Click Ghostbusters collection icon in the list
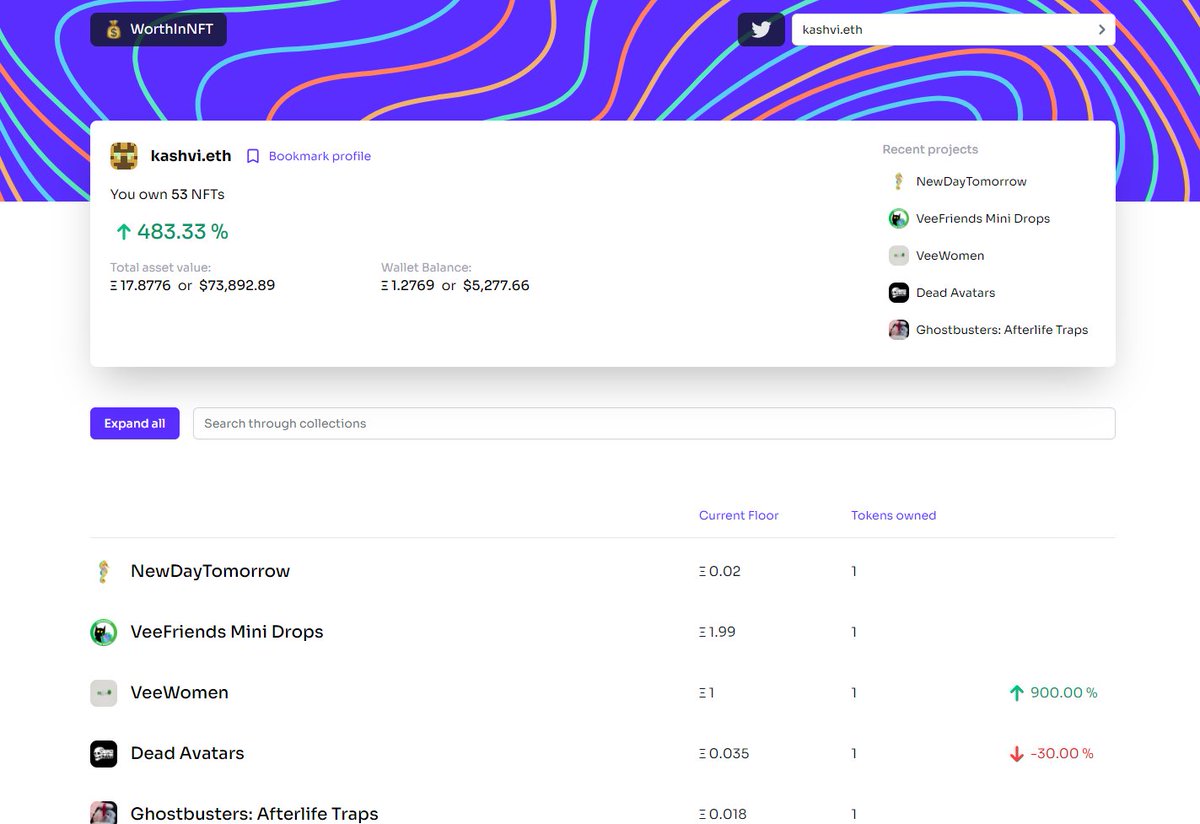The width and height of the screenshot is (1200, 824). coord(104,812)
